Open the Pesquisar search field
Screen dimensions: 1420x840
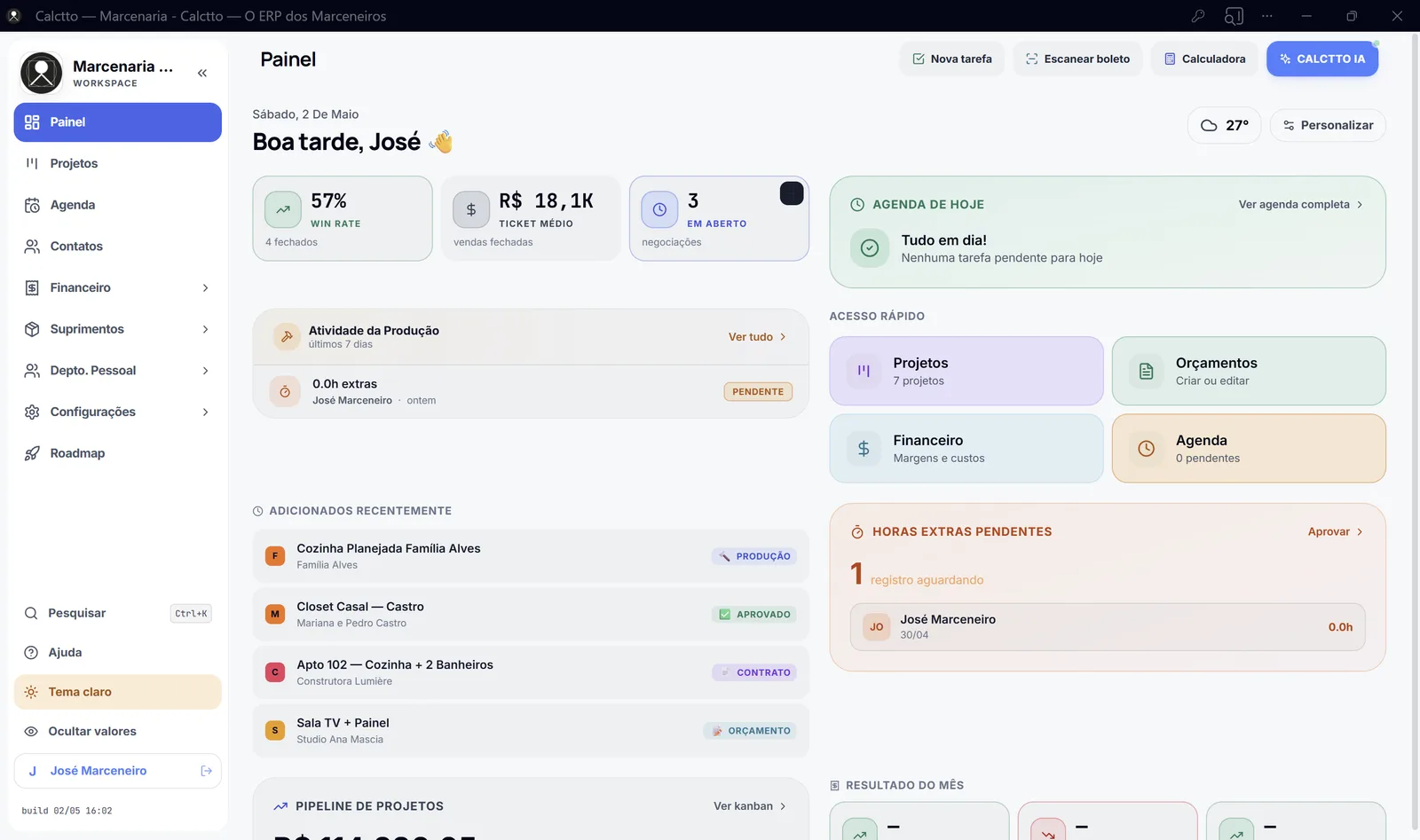(118, 614)
